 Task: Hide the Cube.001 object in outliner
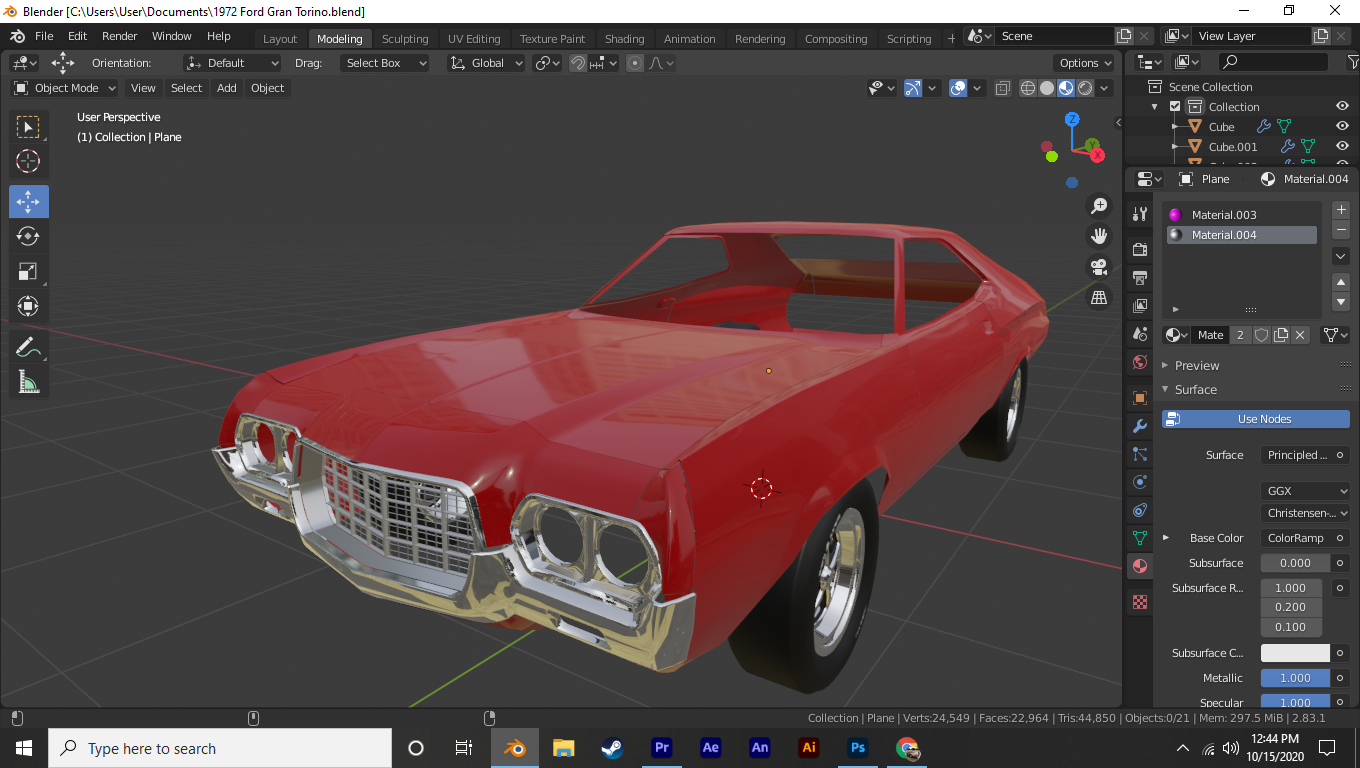point(1342,147)
